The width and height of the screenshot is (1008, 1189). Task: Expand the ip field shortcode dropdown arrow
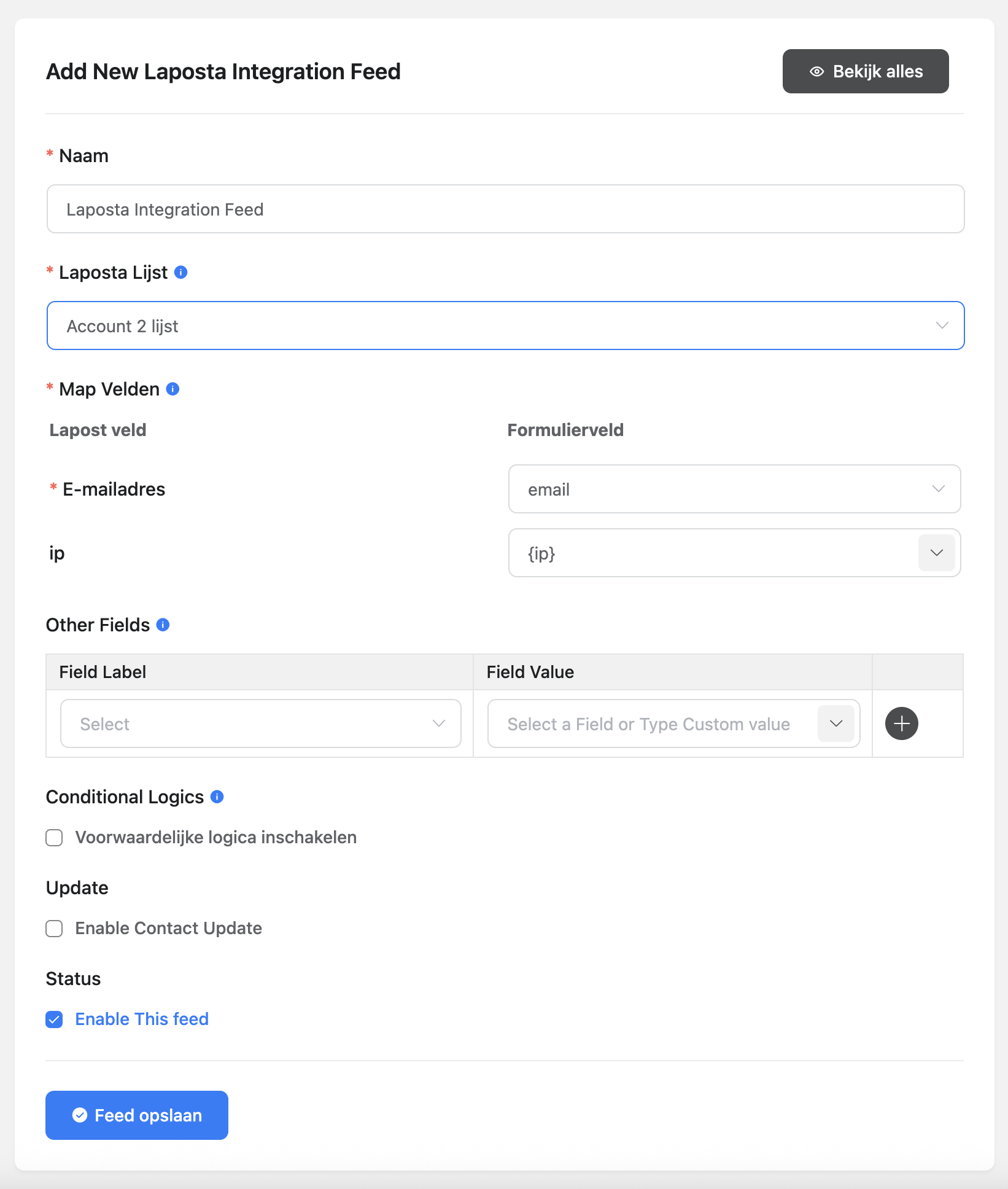[x=936, y=553]
